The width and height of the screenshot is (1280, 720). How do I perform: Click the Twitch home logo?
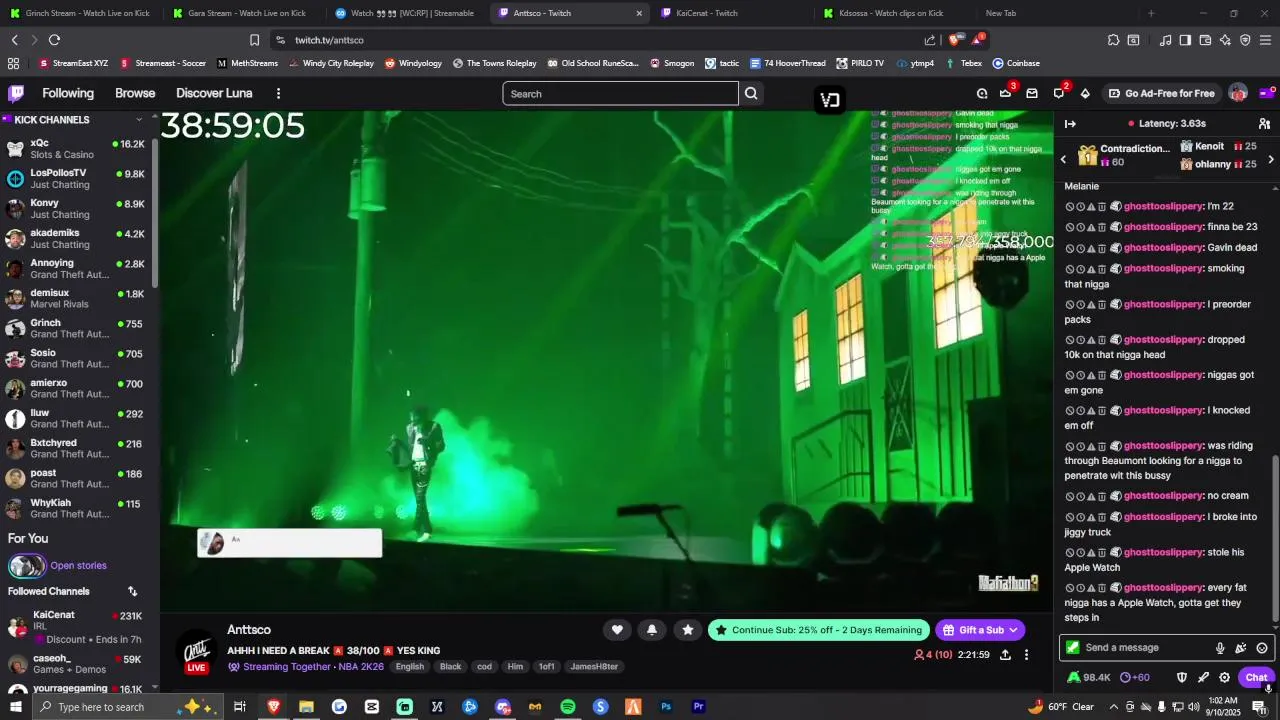tap(16, 93)
